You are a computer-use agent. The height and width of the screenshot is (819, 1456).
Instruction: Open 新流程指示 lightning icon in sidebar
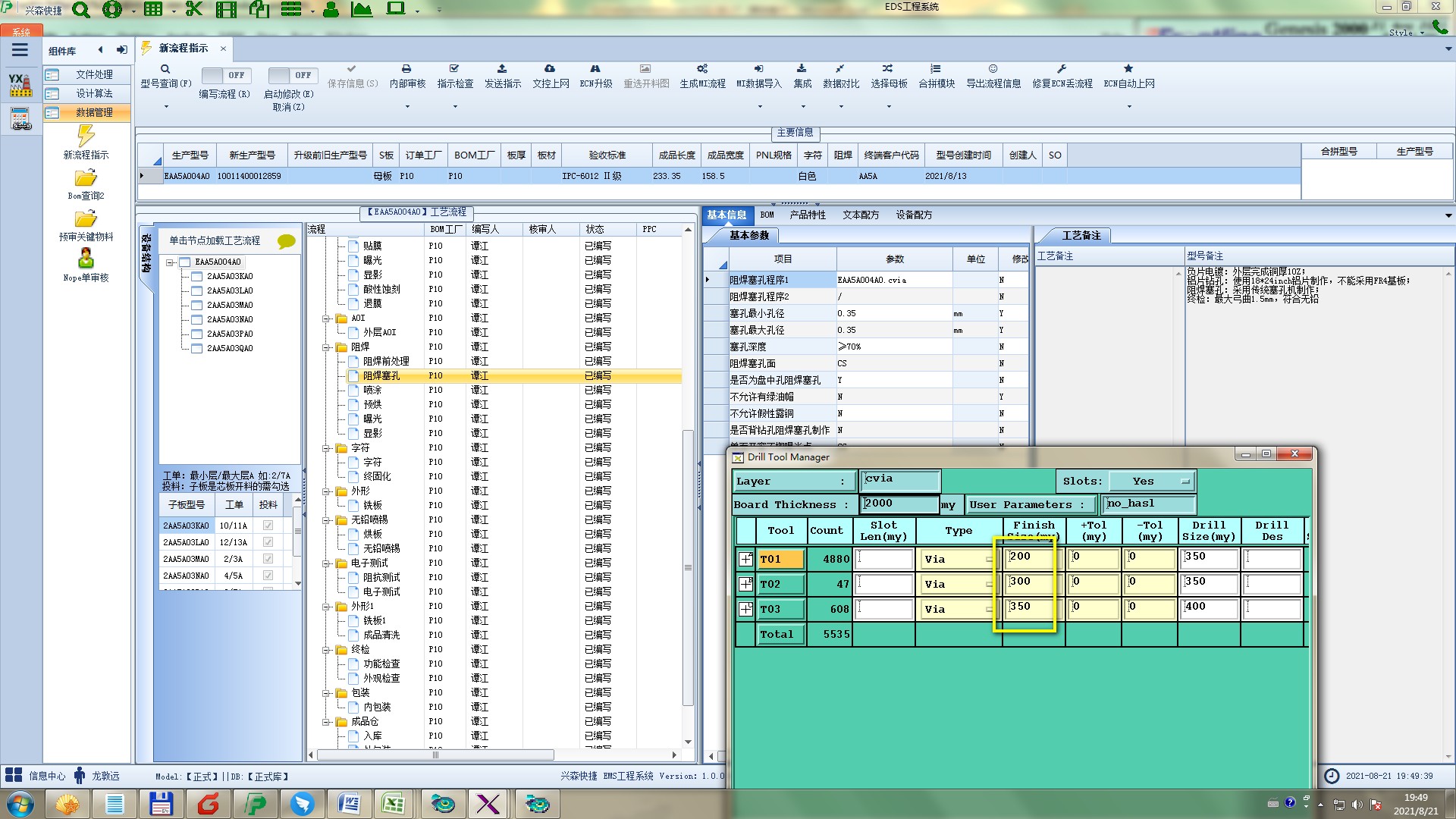pos(86,136)
